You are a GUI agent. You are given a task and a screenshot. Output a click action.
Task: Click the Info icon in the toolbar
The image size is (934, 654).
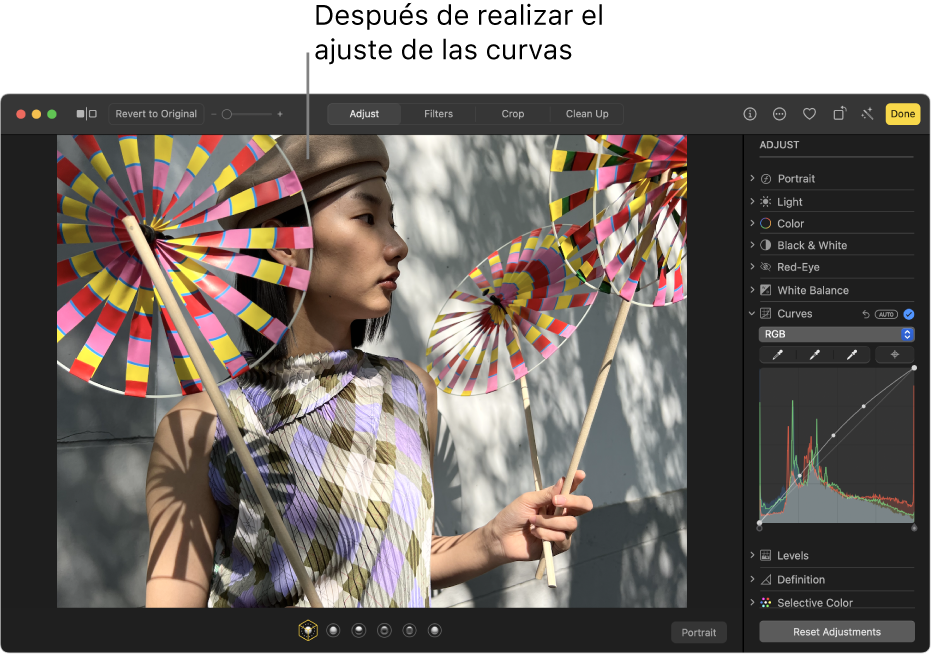click(750, 114)
